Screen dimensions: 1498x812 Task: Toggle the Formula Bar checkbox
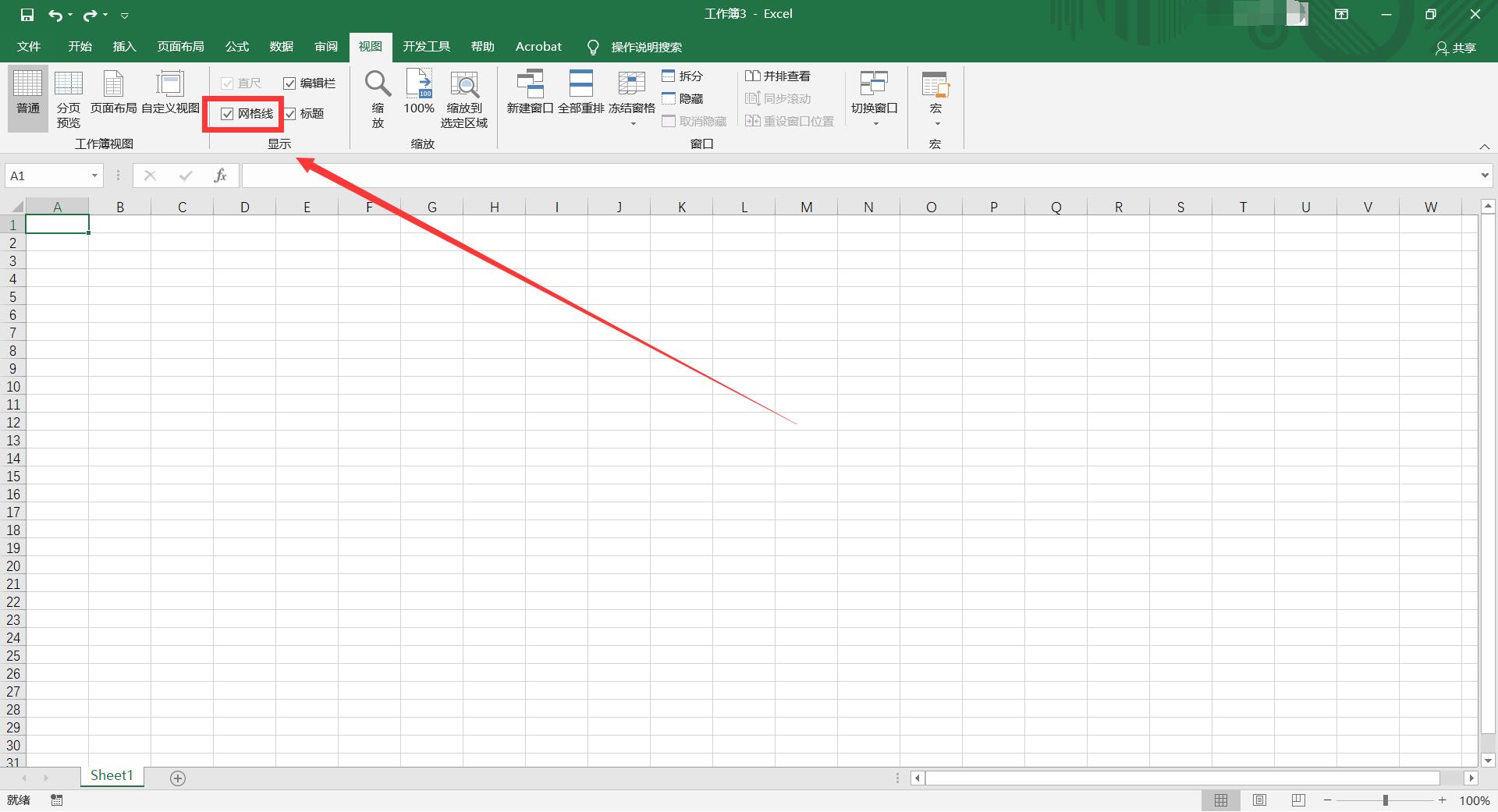click(x=289, y=83)
